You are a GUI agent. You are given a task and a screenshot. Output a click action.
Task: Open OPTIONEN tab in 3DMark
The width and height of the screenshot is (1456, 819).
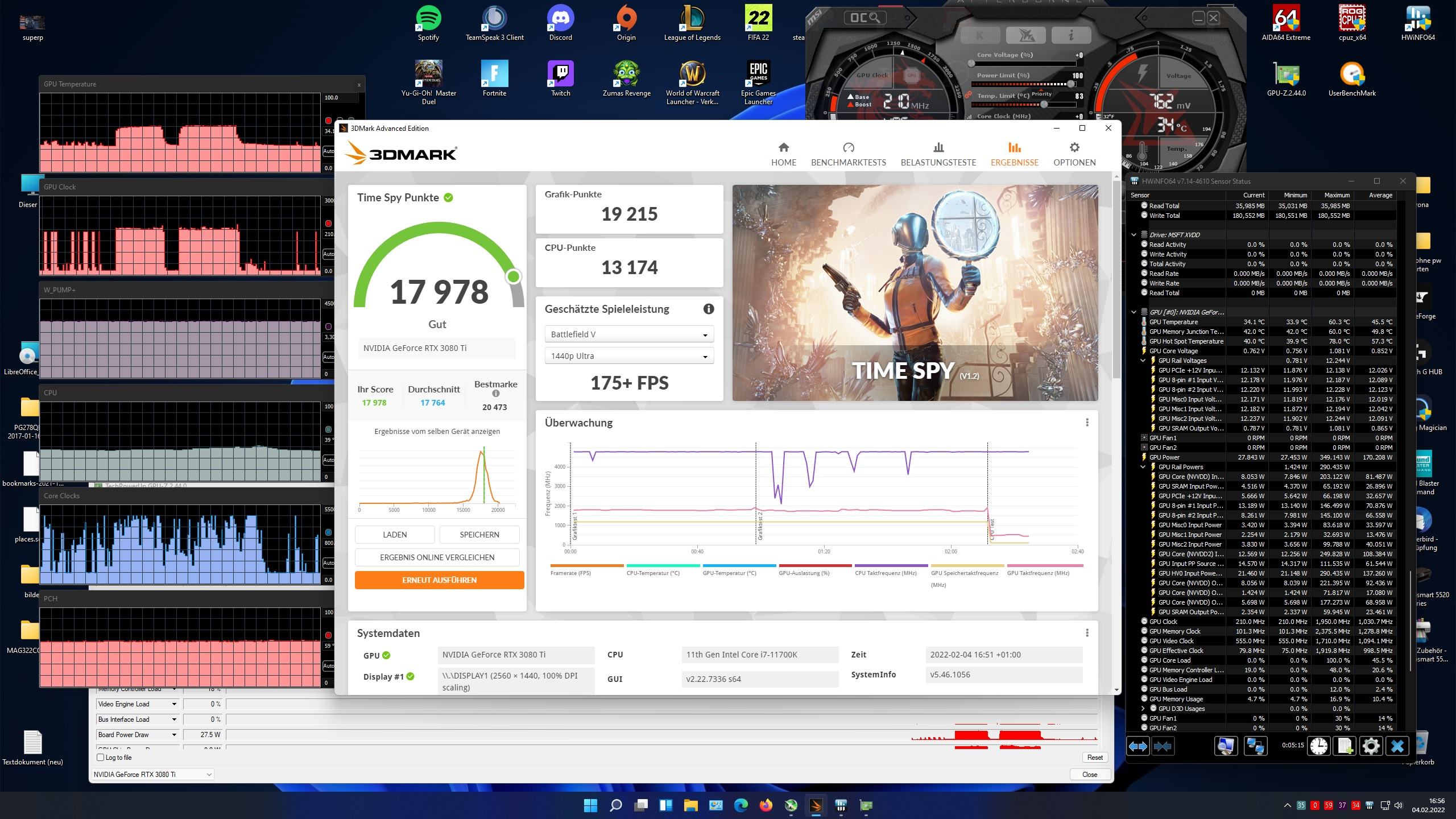pyautogui.click(x=1074, y=155)
